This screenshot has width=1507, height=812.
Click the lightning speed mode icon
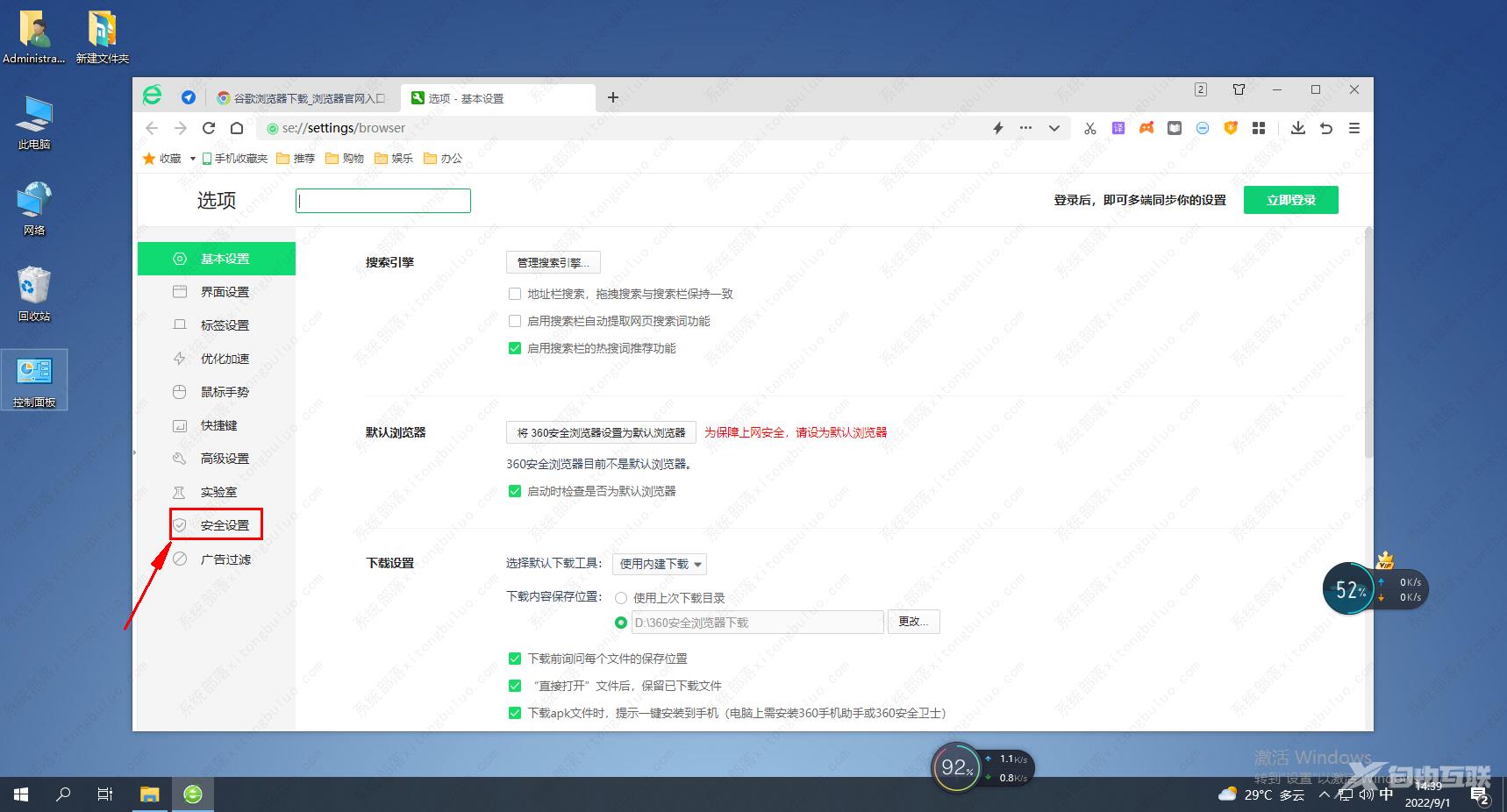click(x=997, y=128)
